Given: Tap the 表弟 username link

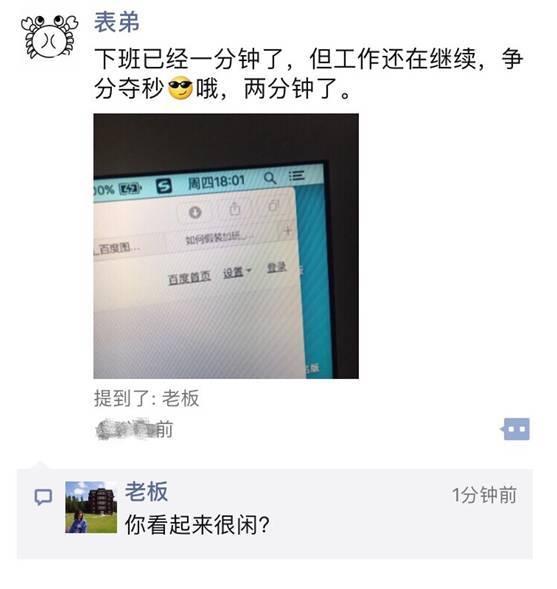Looking at the screenshot, I should point(117,22).
